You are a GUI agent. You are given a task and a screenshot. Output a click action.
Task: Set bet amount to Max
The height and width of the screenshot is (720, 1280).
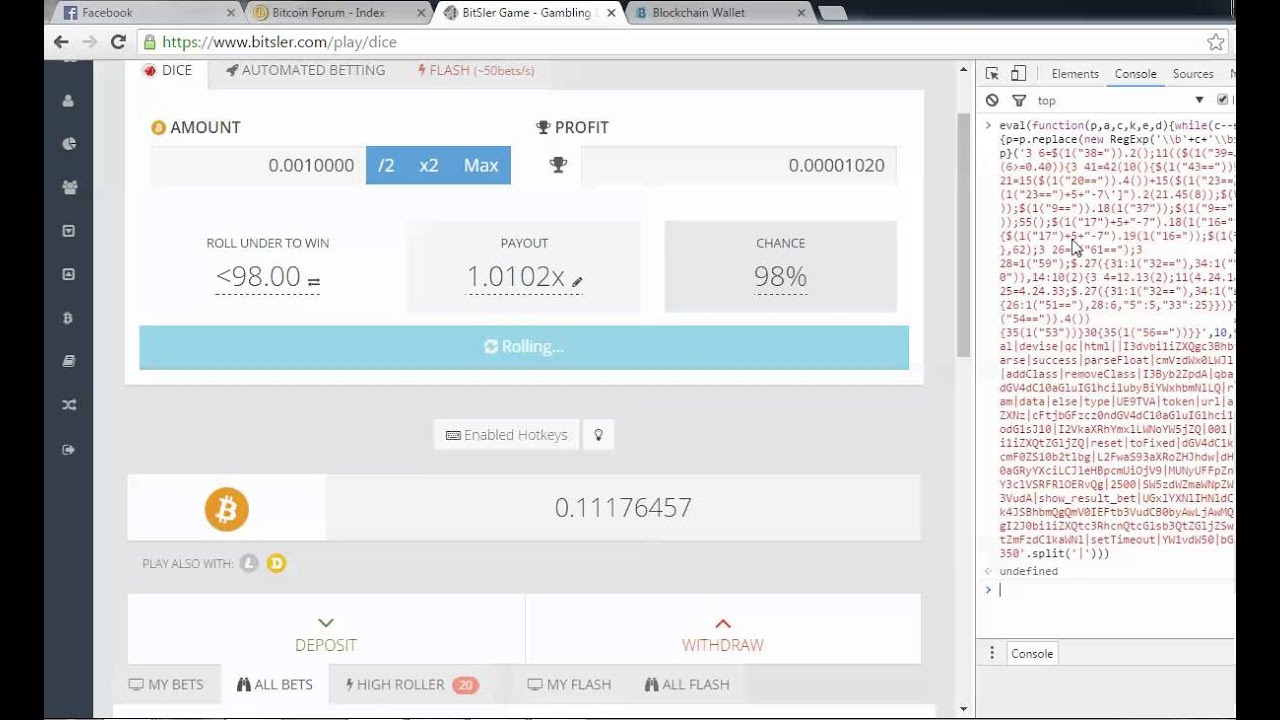pyautogui.click(x=480, y=165)
